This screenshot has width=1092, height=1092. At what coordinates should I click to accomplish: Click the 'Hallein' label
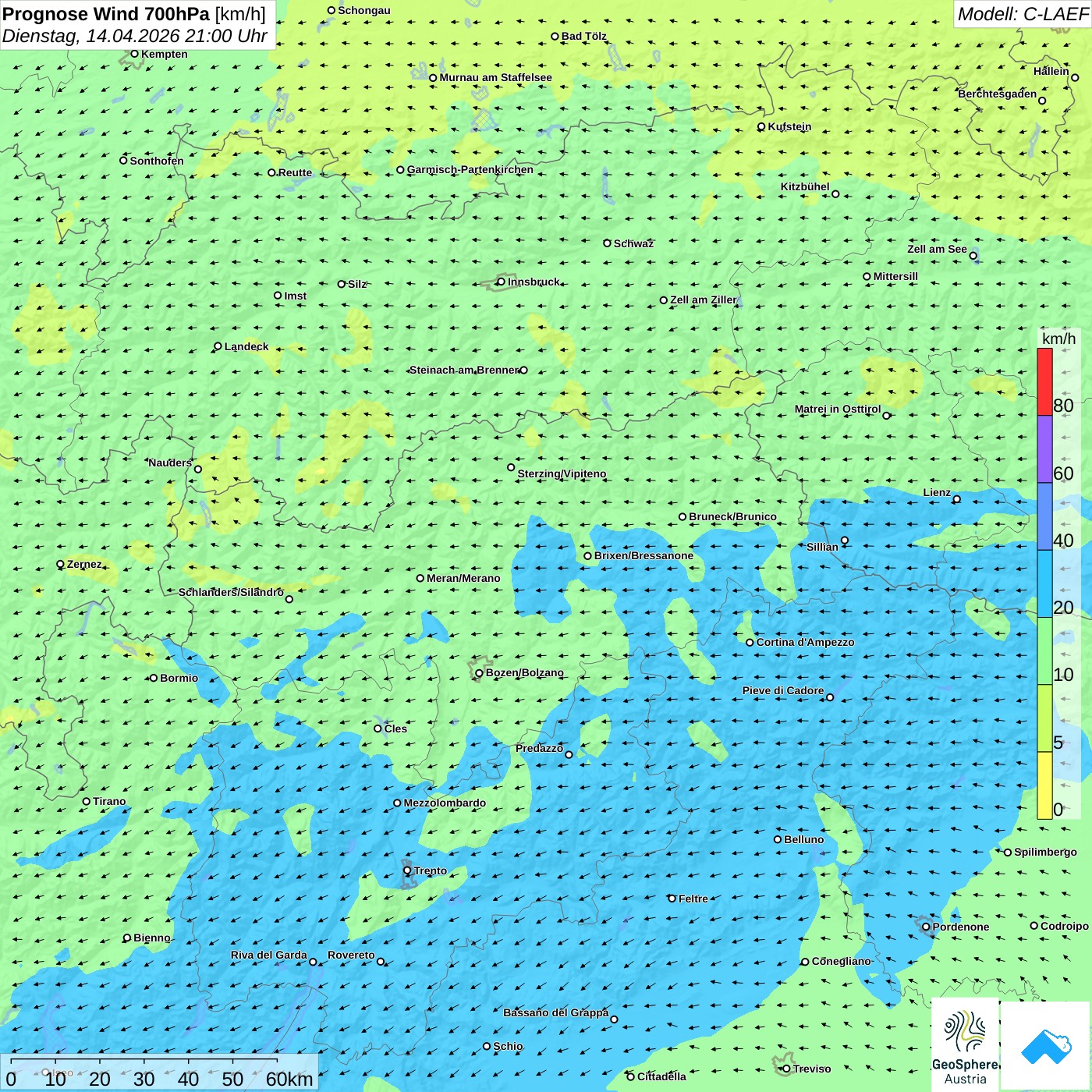tap(1051, 71)
